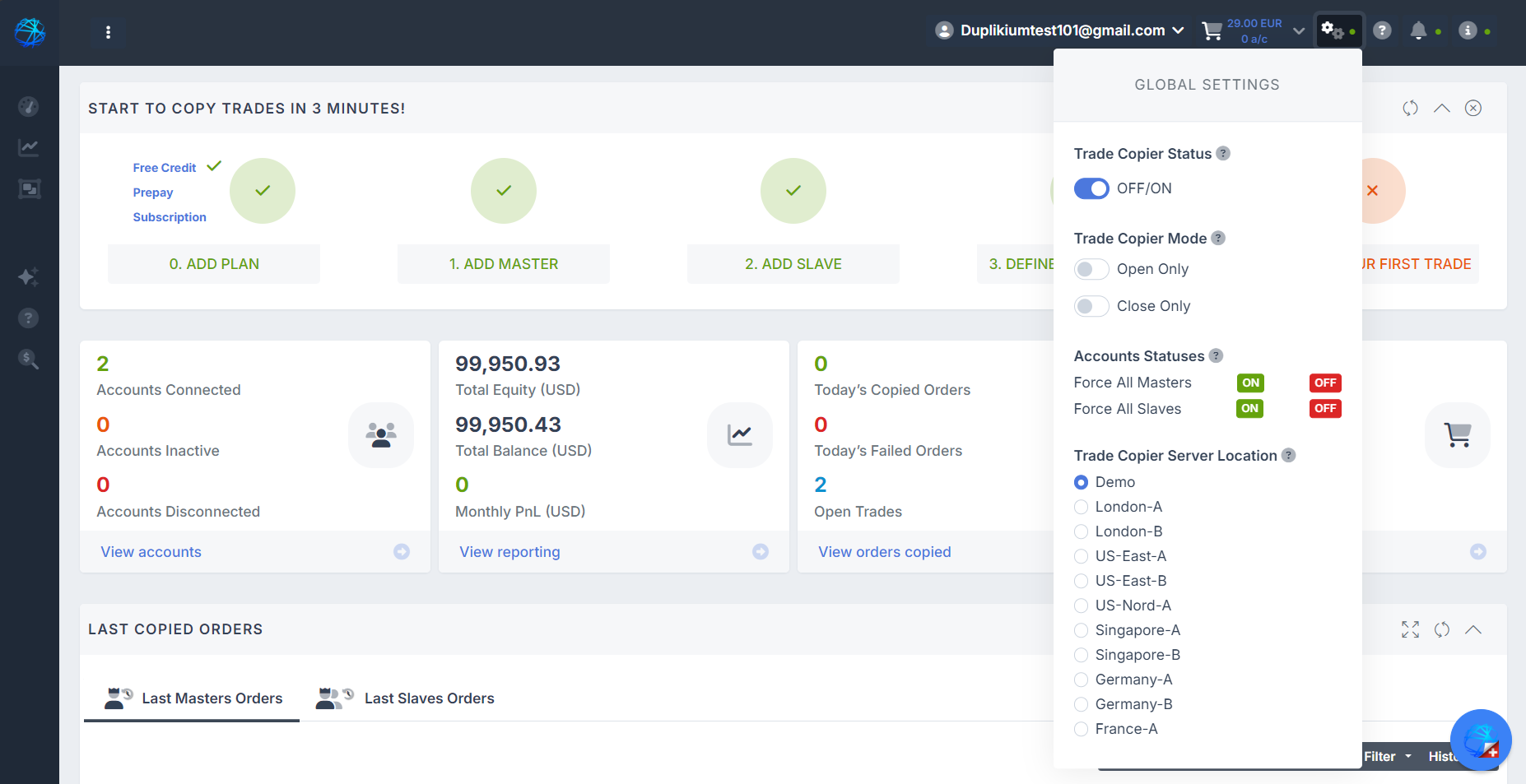The height and width of the screenshot is (784, 1526).
Task: Open the vertical three-dot menu
Action: click(108, 32)
